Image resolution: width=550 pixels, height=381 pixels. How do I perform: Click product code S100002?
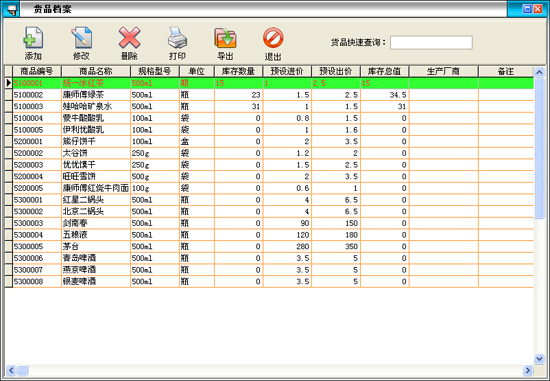click(28, 95)
